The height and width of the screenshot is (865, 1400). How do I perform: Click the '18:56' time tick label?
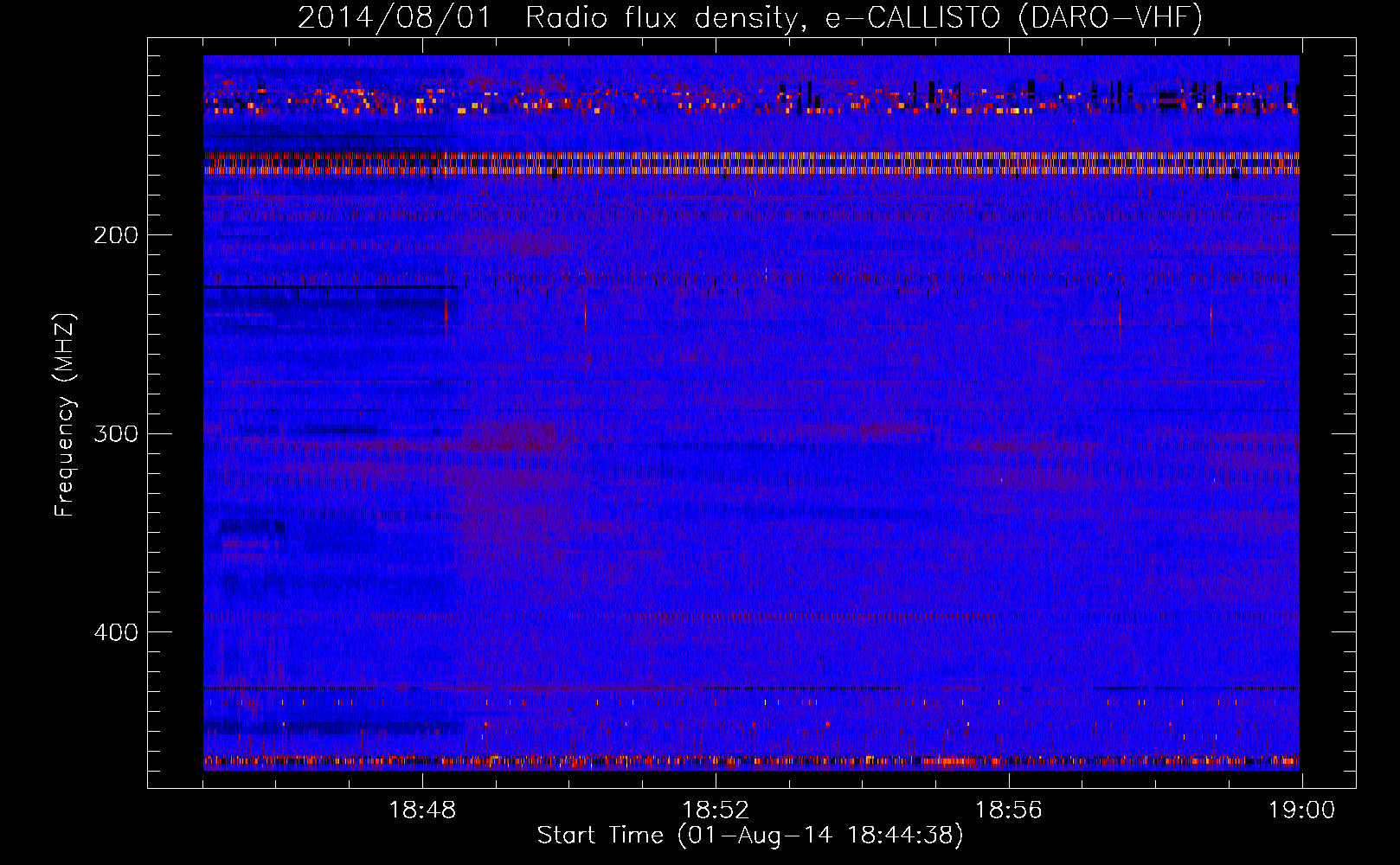(1009, 811)
